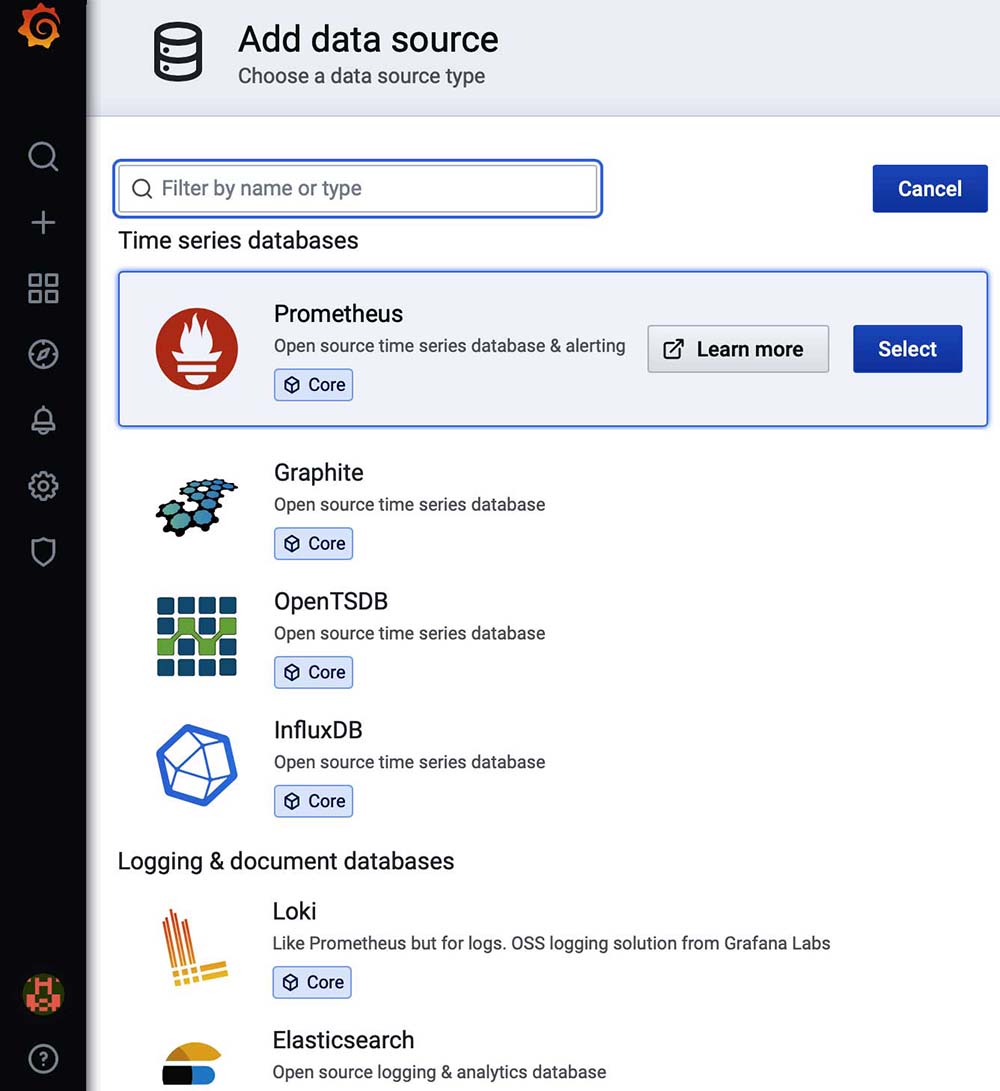
Task: Select the Loki data source
Action: [x=295, y=911]
